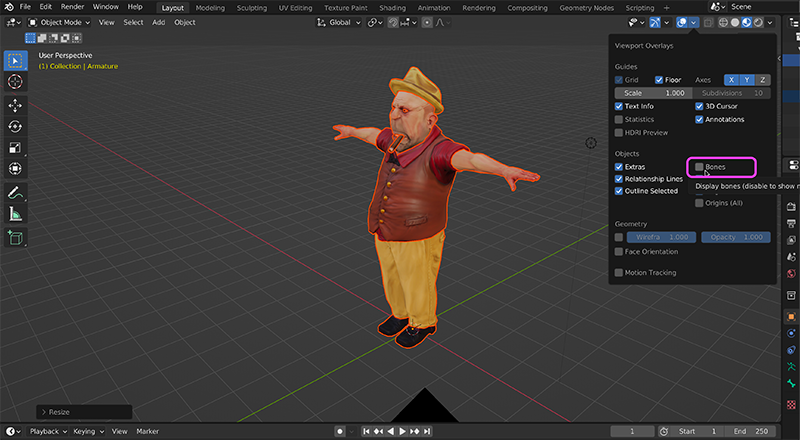Viewport: 800px width, 440px height.
Task: Uncheck the Extras checkbox
Action: pos(618,167)
